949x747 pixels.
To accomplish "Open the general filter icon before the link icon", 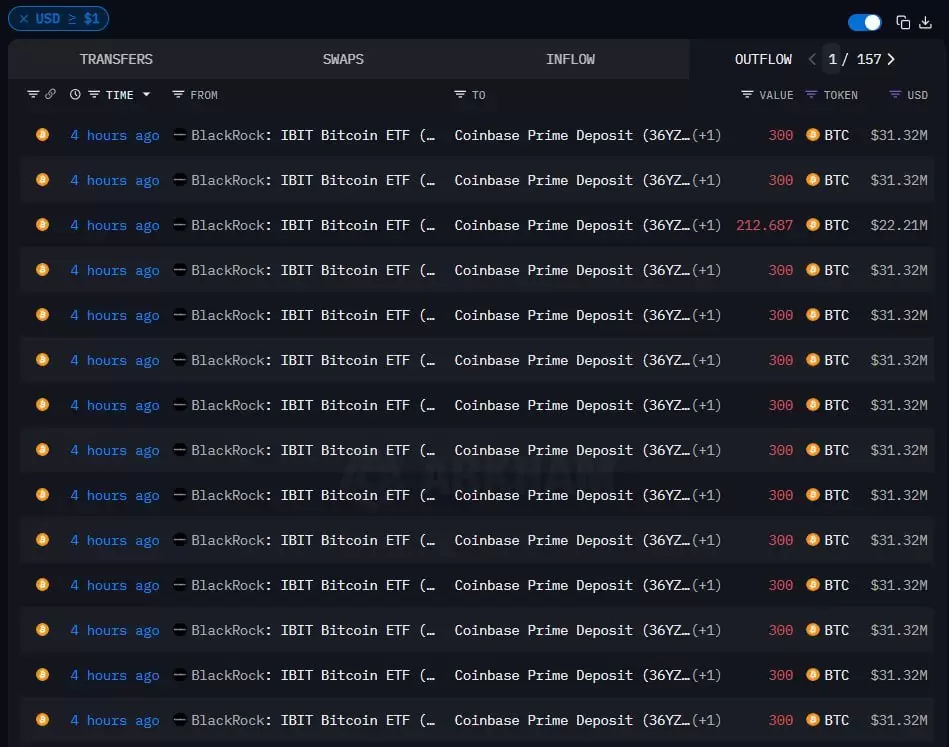I will pyautogui.click(x=33, y=94).
